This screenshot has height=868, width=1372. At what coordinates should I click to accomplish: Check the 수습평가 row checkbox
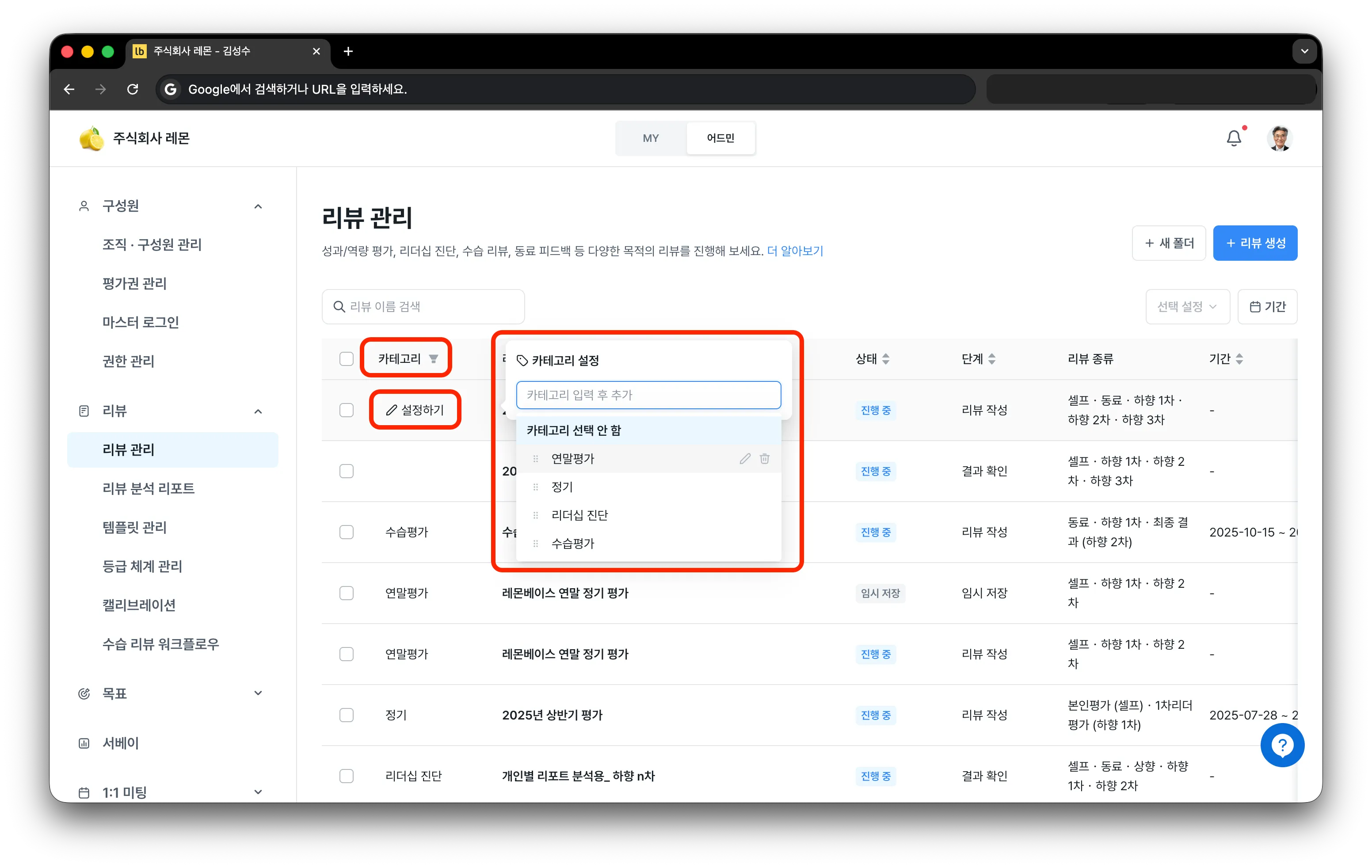[x=347, y=532]
